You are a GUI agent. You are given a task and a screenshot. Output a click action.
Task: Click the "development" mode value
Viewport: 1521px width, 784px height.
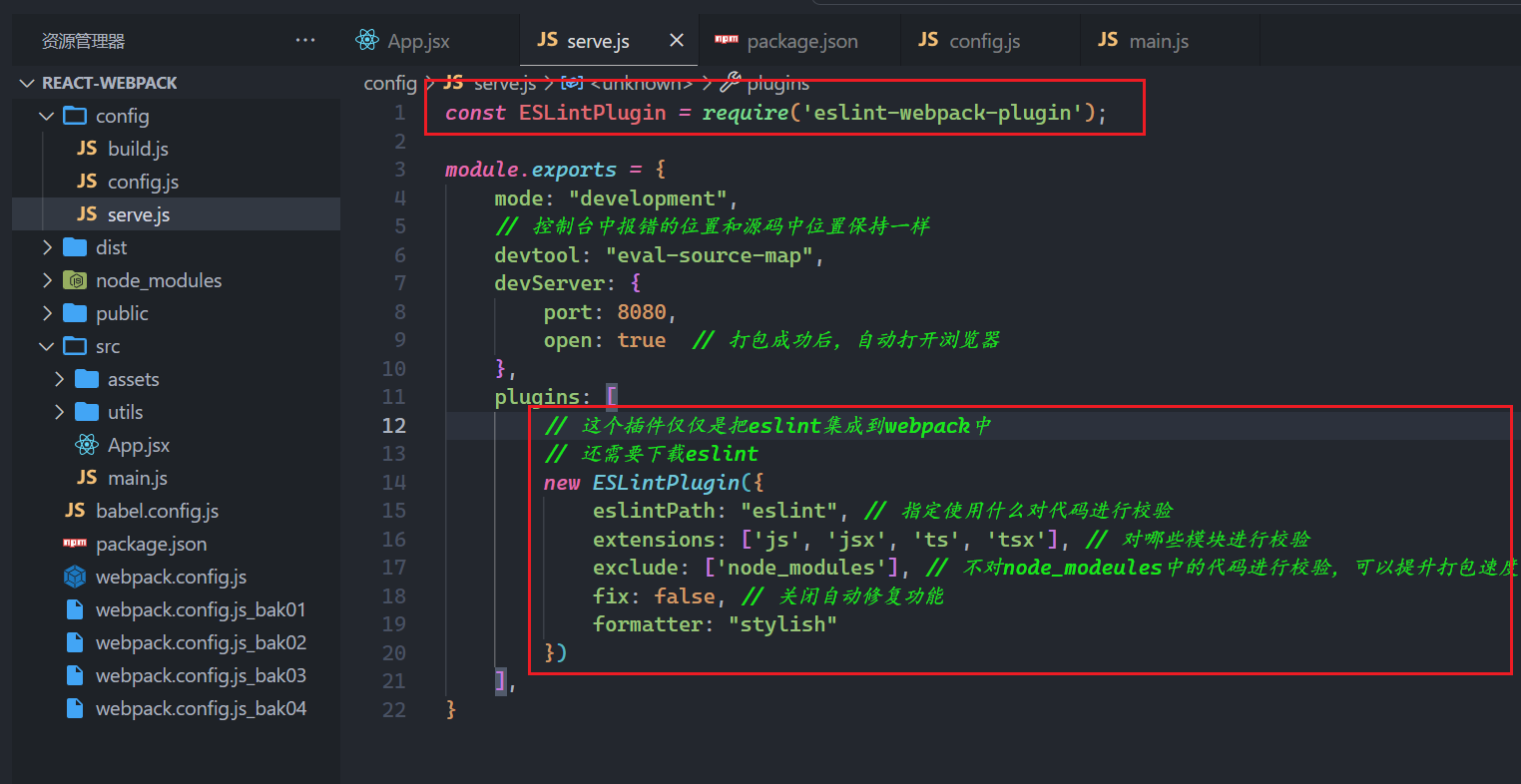[x=648, y=198]
